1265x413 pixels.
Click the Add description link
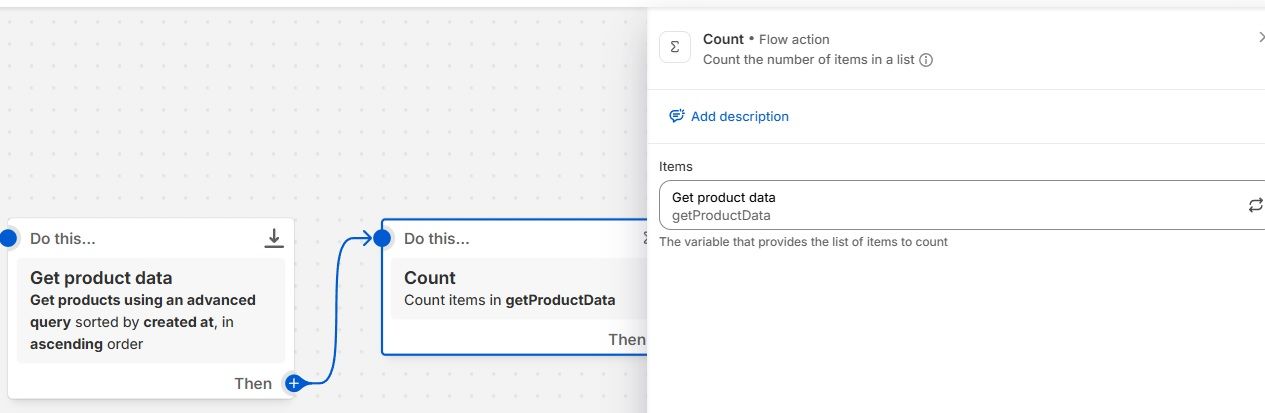tap(739, 117)
